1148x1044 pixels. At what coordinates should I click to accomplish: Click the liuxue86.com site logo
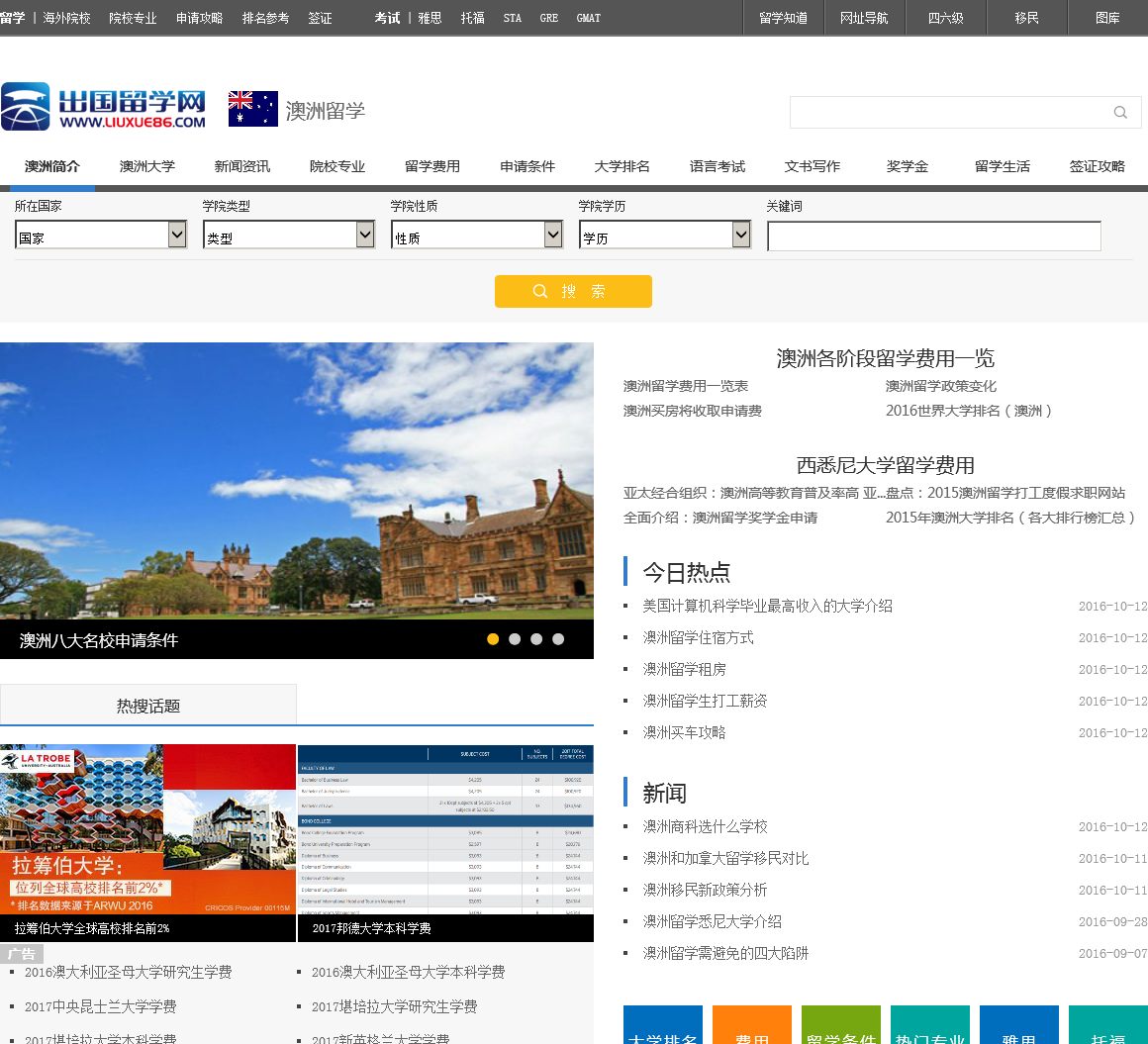(104, 107)
